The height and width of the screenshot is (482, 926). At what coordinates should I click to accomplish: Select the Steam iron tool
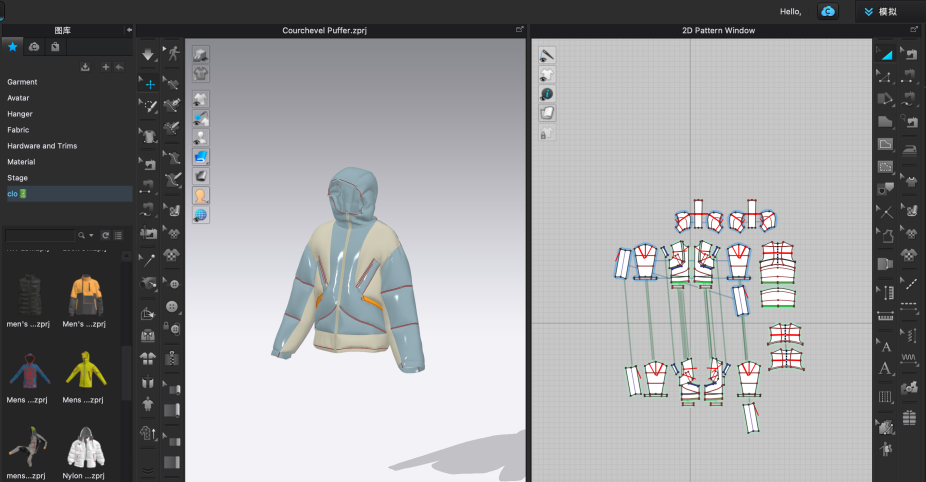tap(909, 148)
